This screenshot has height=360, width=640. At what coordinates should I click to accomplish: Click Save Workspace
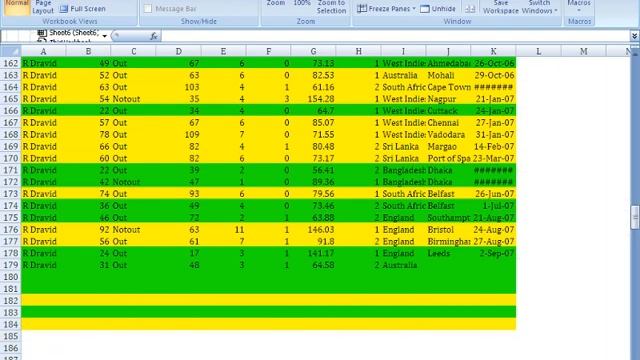501,7
